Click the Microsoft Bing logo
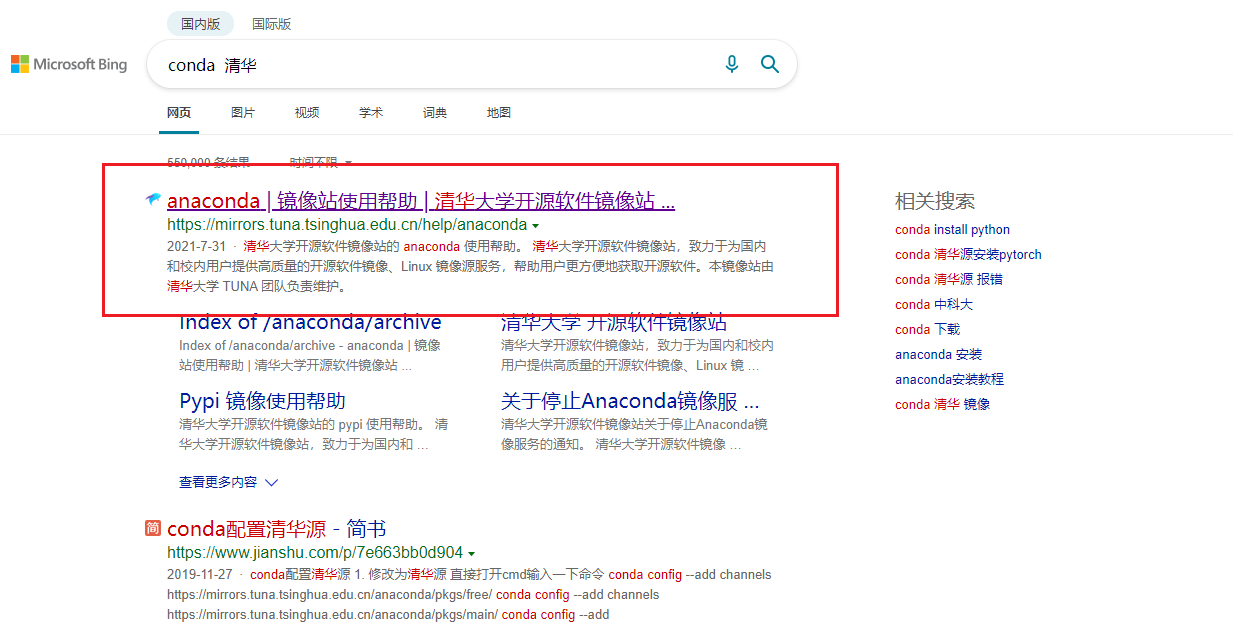Image resolution: width=1233 pixels, height=638 pixels. 69,64
